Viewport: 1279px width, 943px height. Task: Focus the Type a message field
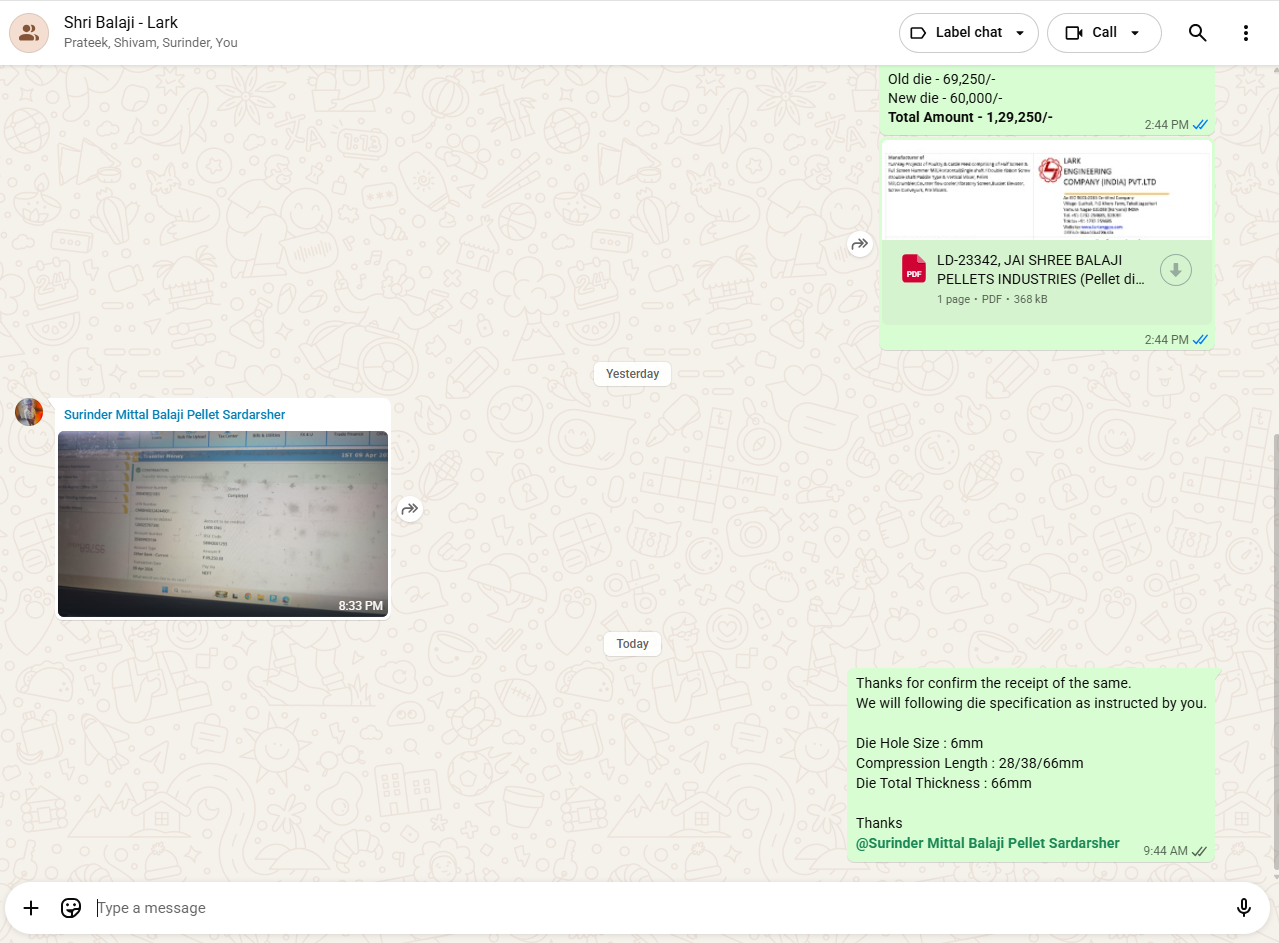[660, 908]
